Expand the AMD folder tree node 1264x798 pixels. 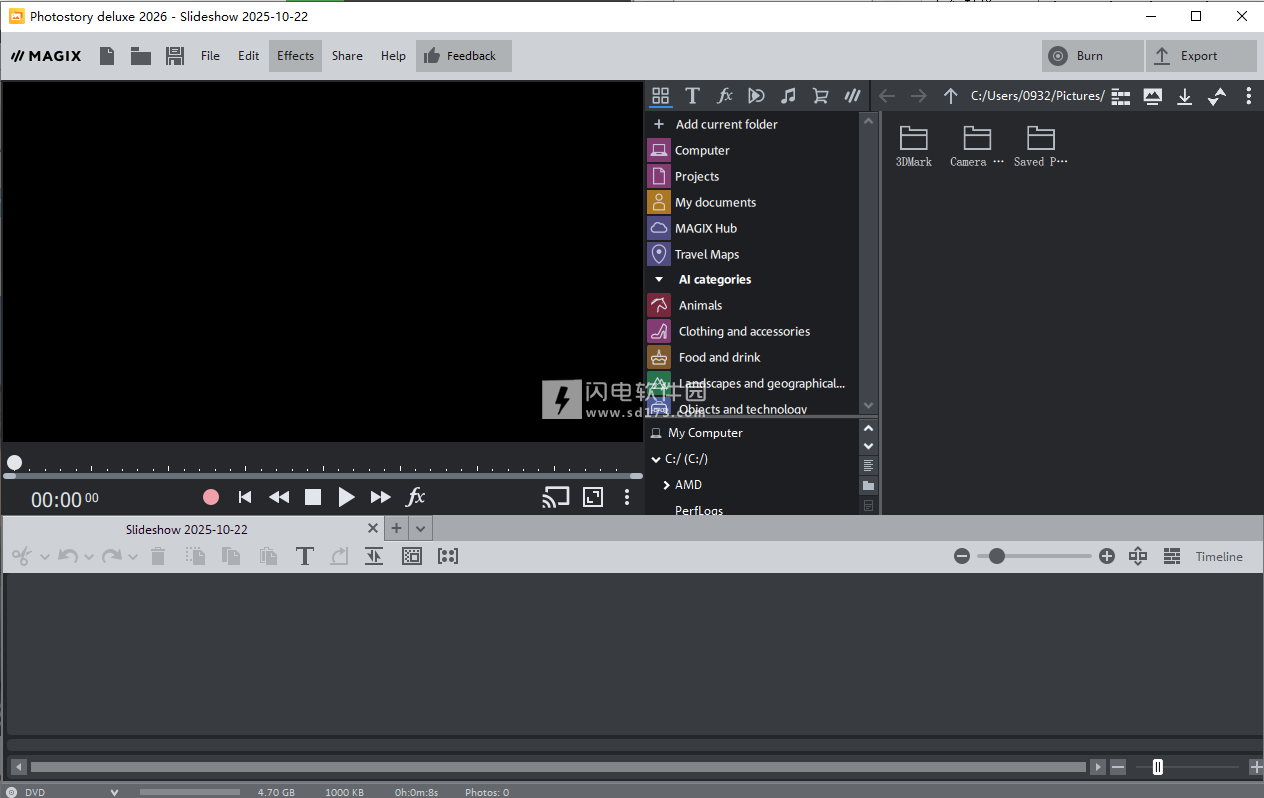[x=667, y=485]
